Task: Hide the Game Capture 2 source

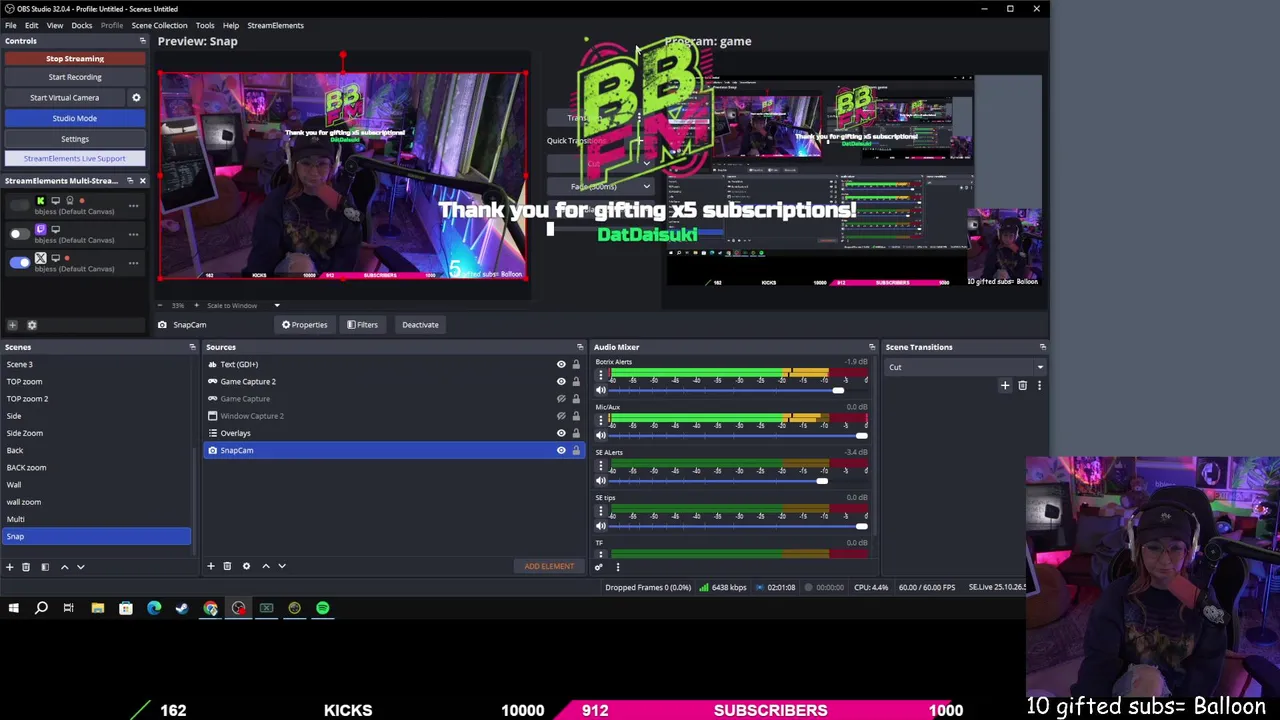Action: click(561, 381)
